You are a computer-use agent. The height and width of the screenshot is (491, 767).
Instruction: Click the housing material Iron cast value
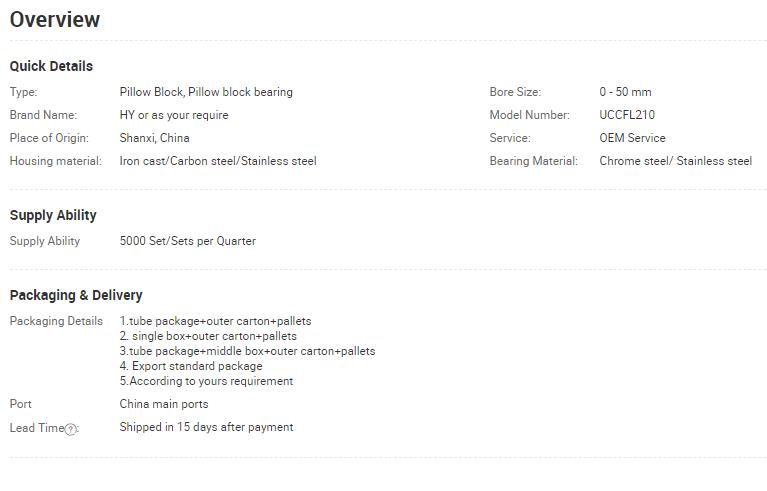218,161
